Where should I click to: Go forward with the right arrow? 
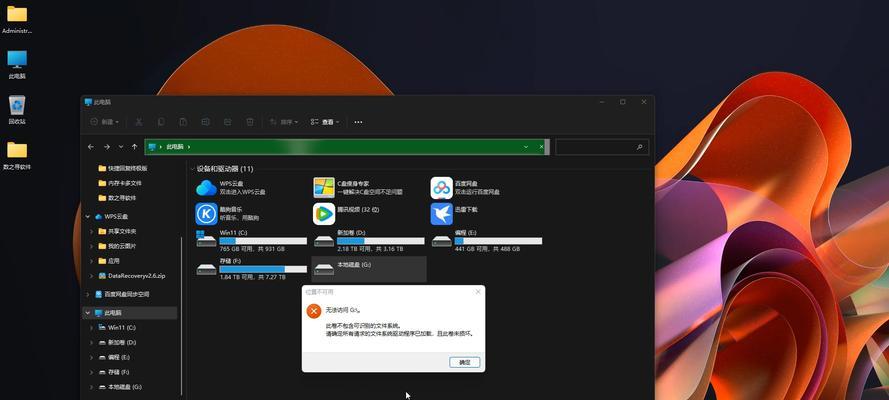(107, 147)
